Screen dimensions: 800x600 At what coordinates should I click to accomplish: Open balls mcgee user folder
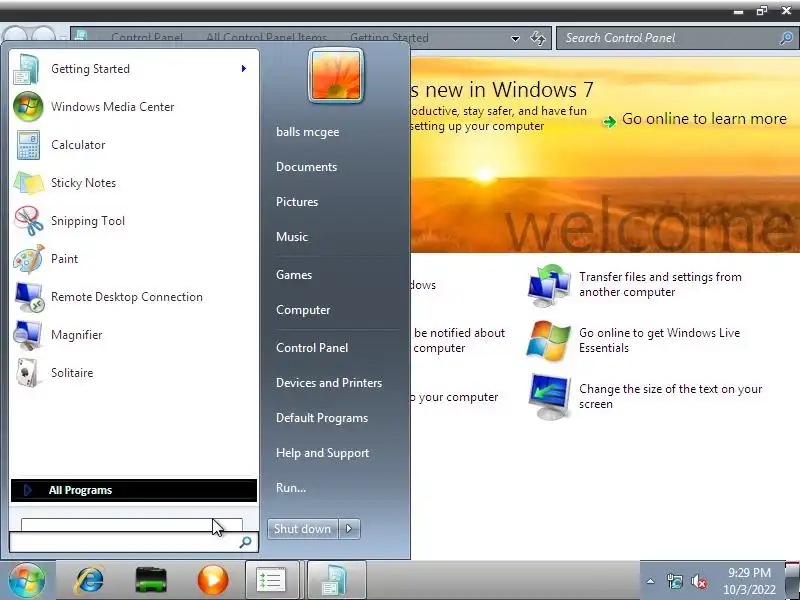point(308,132)
